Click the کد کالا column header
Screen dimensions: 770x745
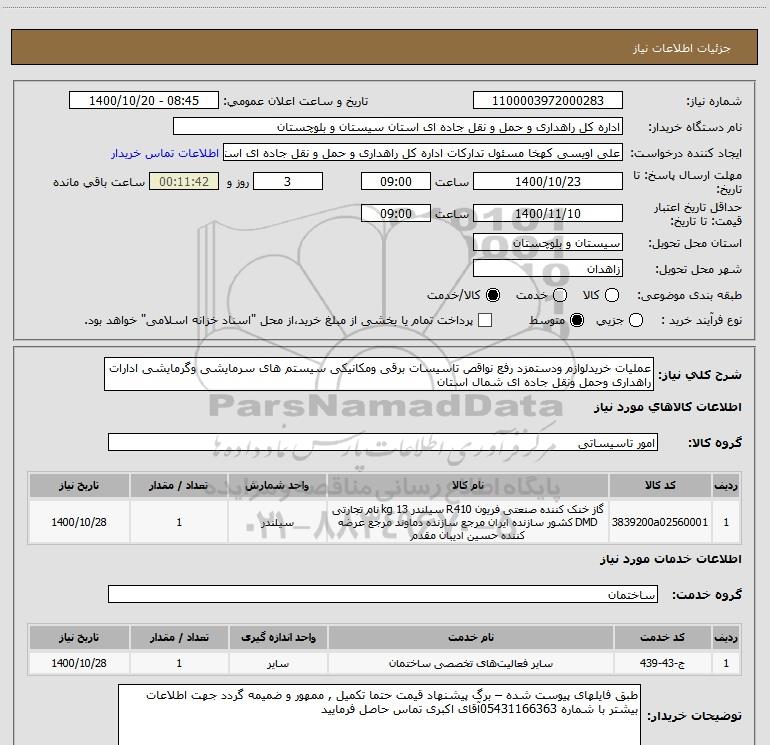point(660,485)
